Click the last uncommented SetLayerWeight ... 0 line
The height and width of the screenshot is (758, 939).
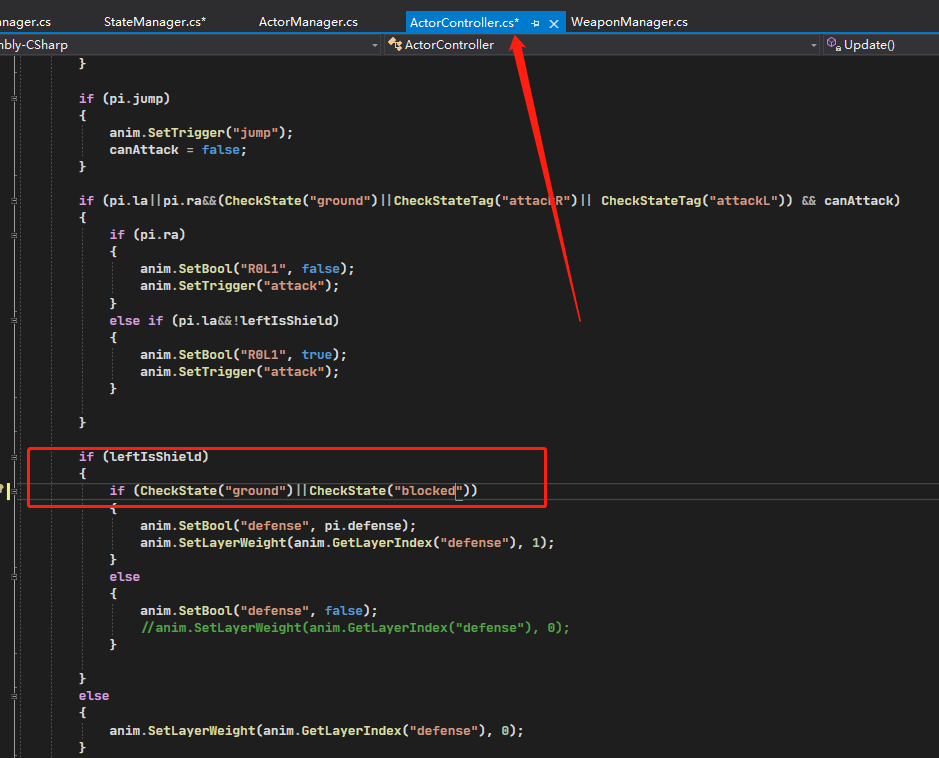[316, 731]
